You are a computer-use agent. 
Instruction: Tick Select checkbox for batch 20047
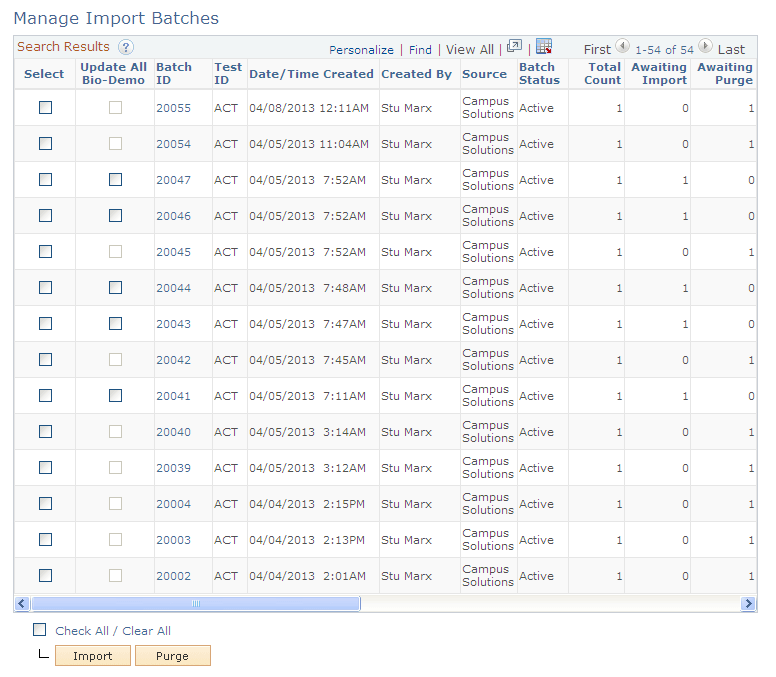pyautogui.click(x=46, y=180)
